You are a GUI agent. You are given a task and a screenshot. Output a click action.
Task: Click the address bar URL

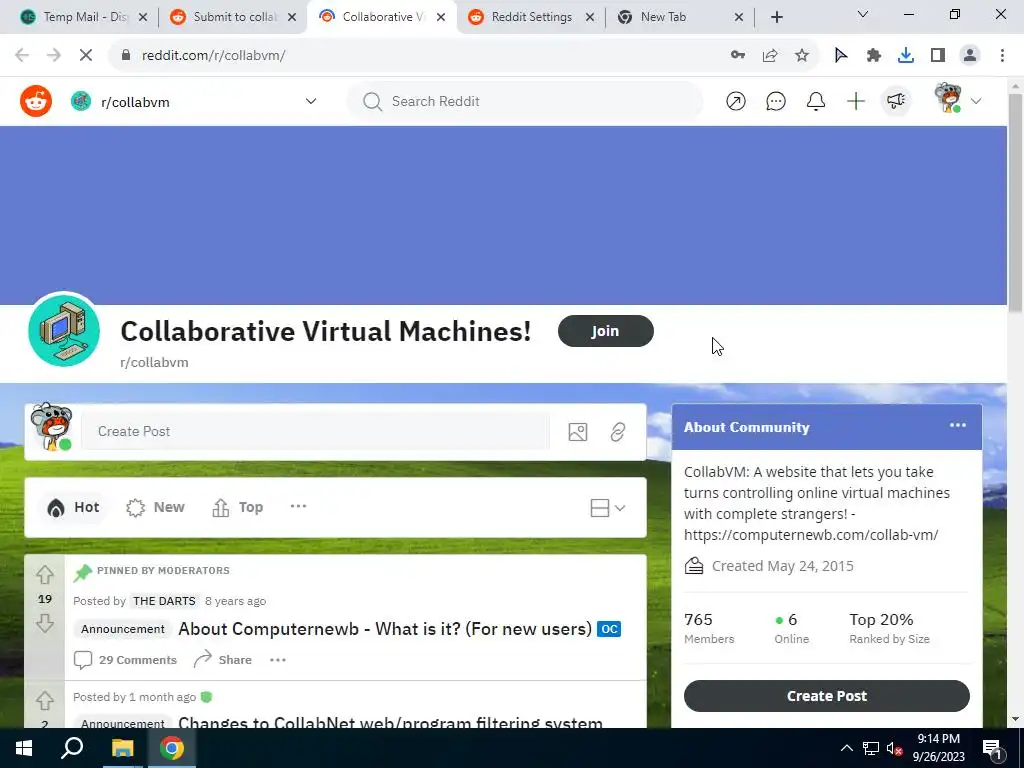[213, 56]
